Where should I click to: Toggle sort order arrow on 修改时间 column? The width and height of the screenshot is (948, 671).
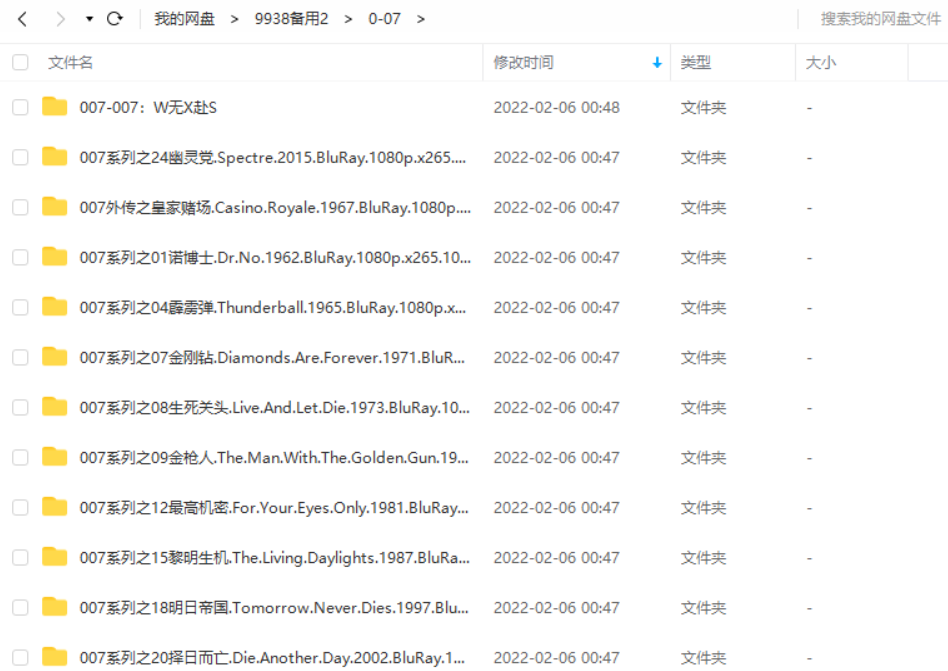pyautogui.click(x=657, y=62)
